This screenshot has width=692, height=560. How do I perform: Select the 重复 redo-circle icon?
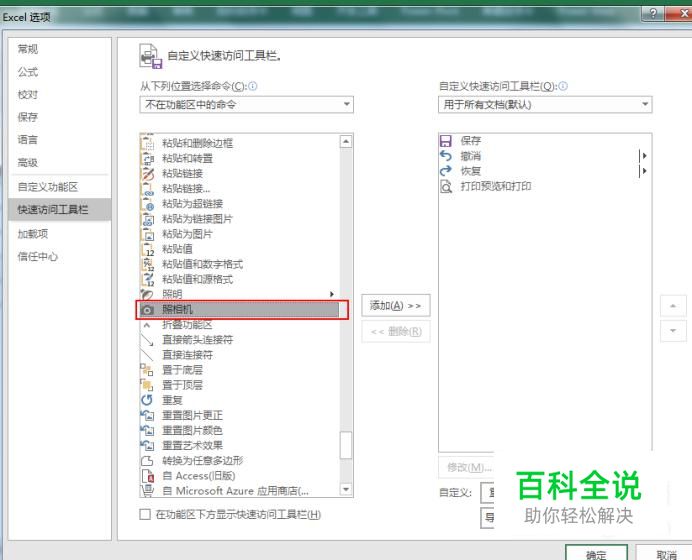click(147, 400)
